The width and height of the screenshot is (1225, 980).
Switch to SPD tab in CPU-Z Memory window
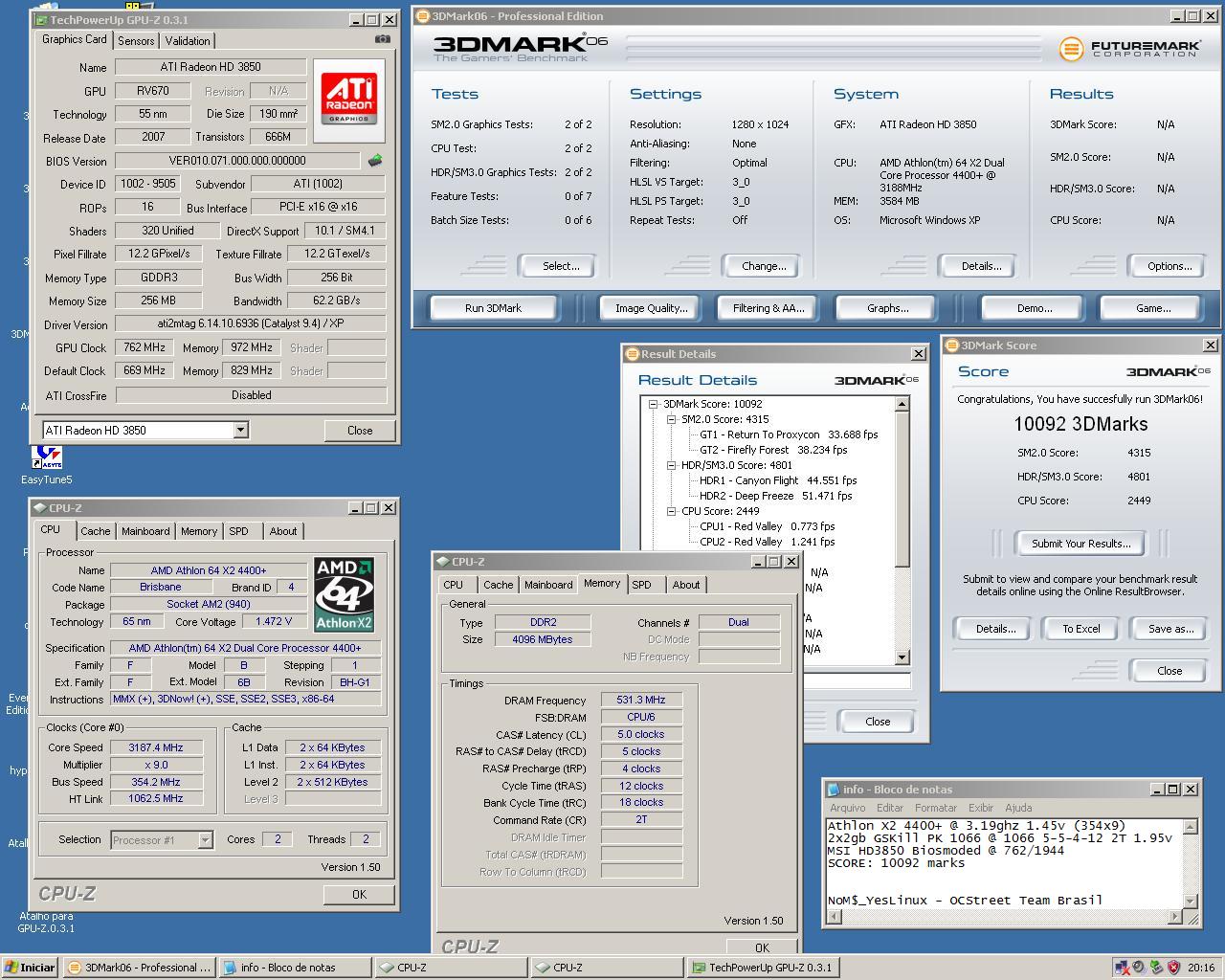pyautogui.click(x=642, y=585)
